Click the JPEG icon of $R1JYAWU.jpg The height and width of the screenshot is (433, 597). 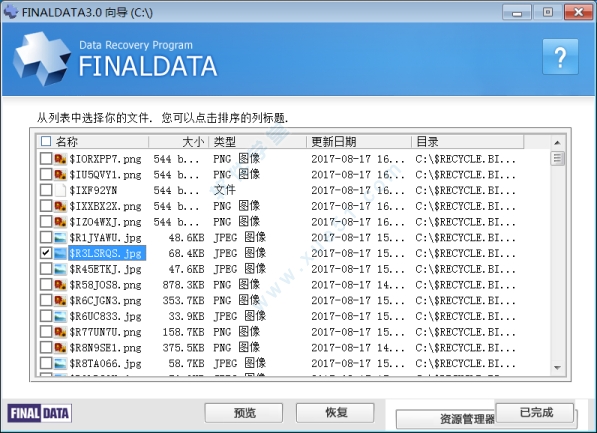60,237
